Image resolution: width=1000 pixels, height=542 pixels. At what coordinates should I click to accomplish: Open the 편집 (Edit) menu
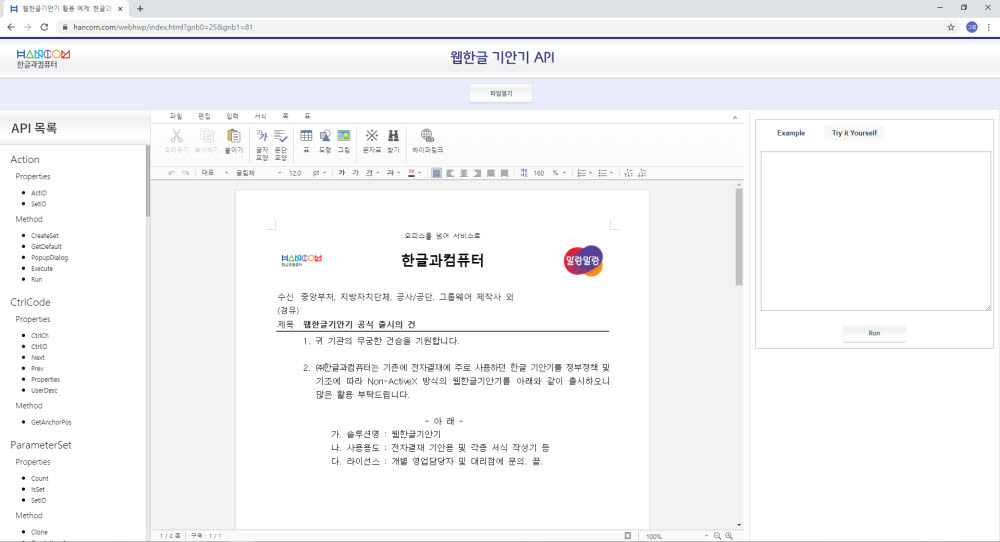coord(204,116)
